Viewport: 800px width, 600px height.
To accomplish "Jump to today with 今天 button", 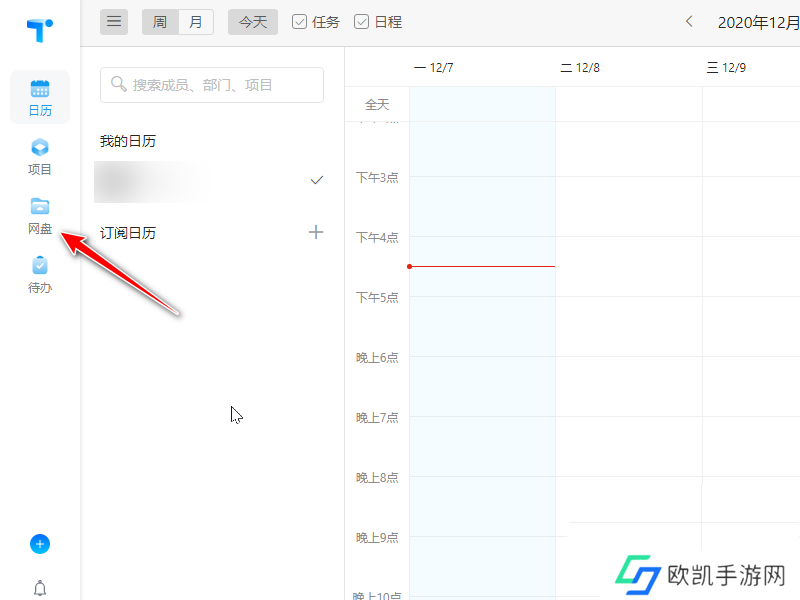I will (x=252, y=21).
